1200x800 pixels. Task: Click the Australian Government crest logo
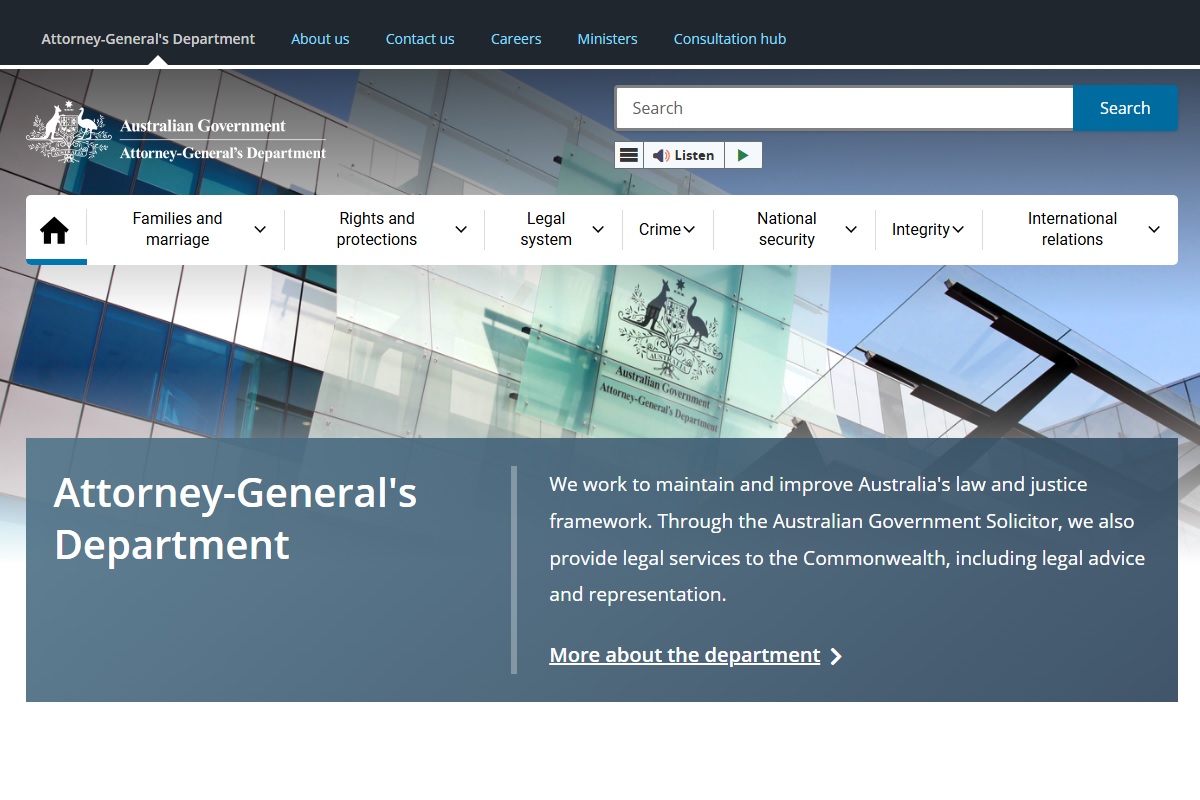click(68, 132)
